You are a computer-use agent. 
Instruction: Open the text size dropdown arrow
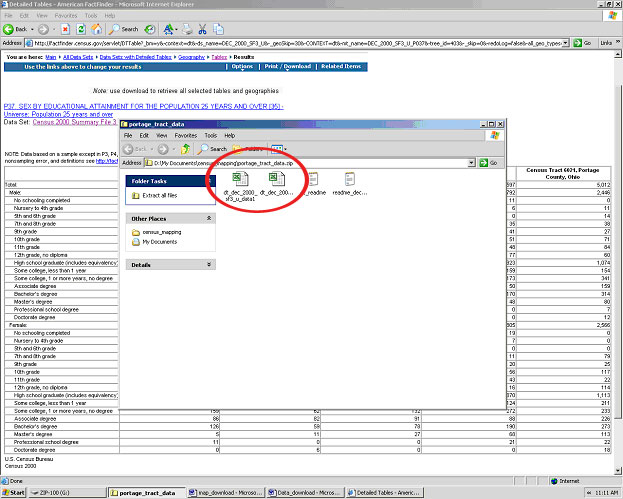coord(176,29)
